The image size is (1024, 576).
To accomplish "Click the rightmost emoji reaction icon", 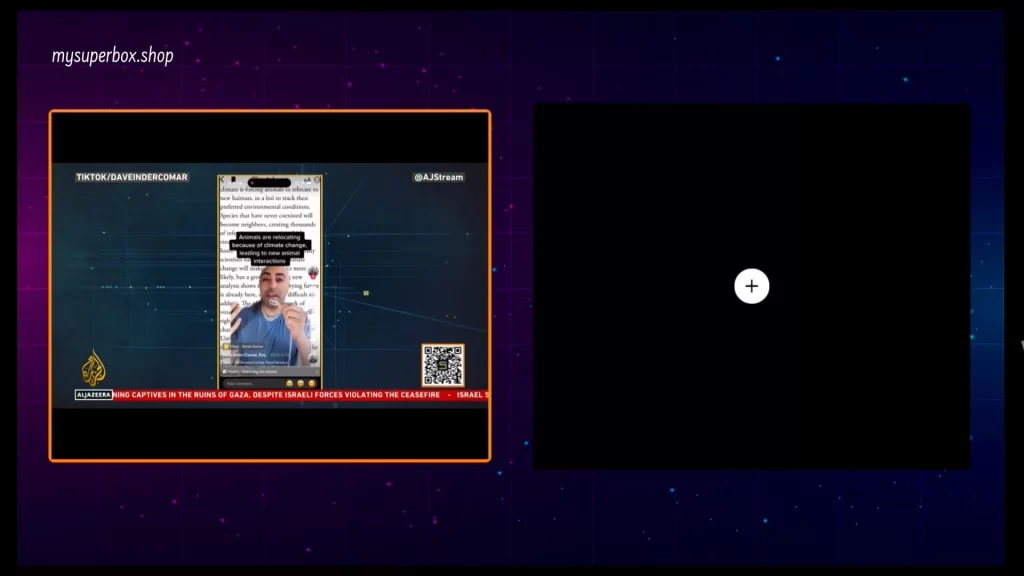I will coord(312,383).
